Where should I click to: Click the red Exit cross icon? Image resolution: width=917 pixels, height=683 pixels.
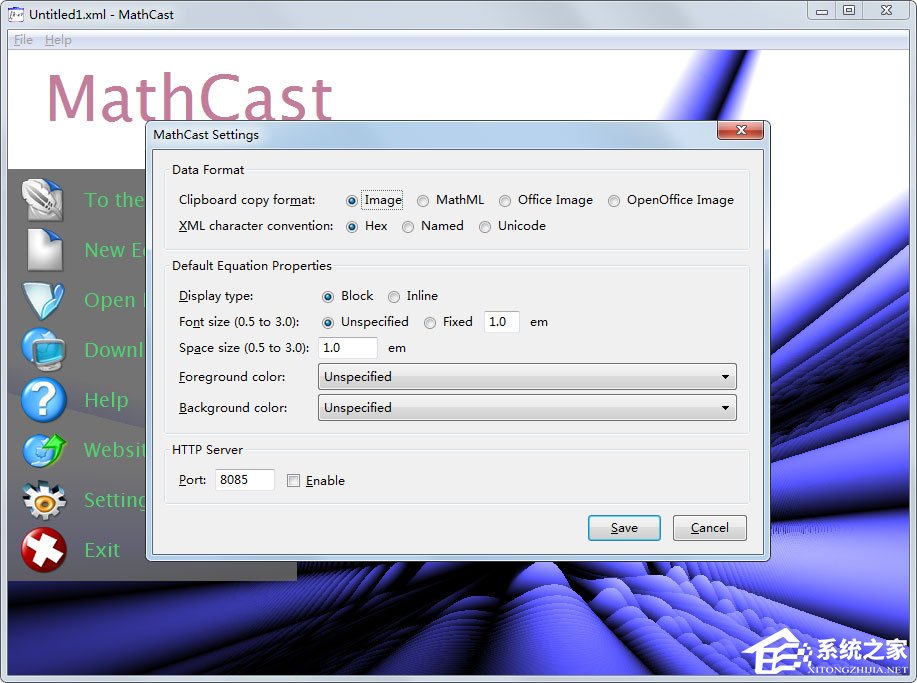pyautogui.click(x=44, y=550)
